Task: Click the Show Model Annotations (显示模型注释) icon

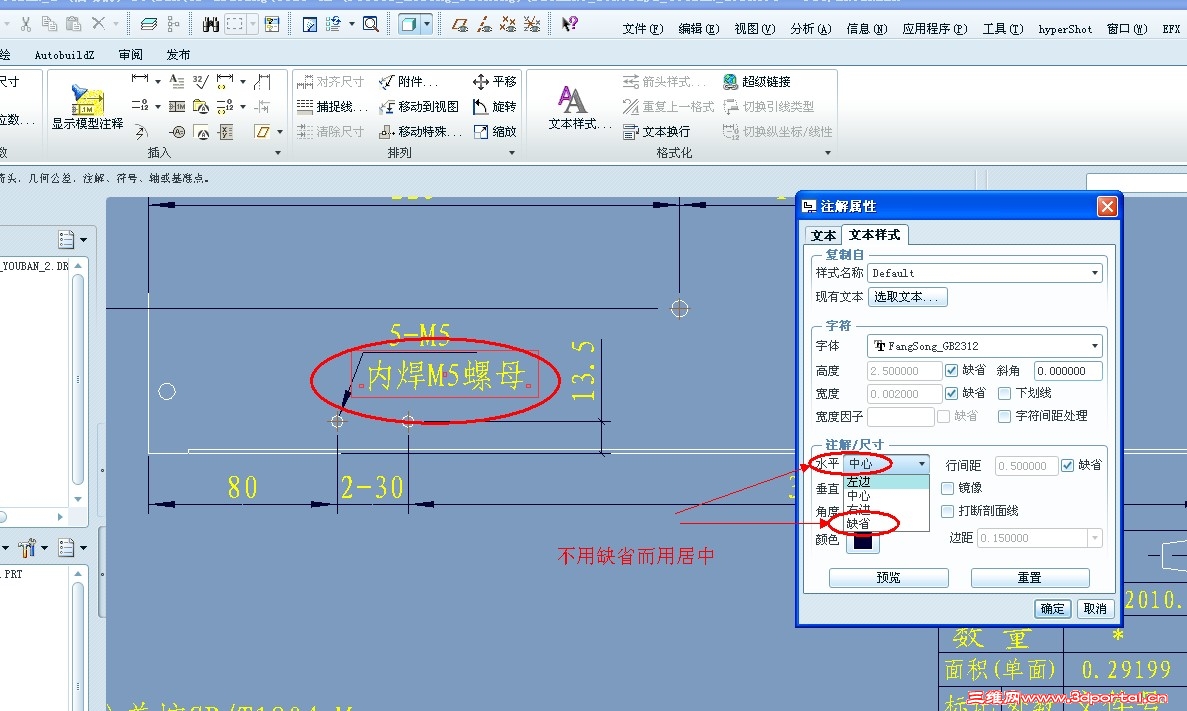Action: (87, 101)
